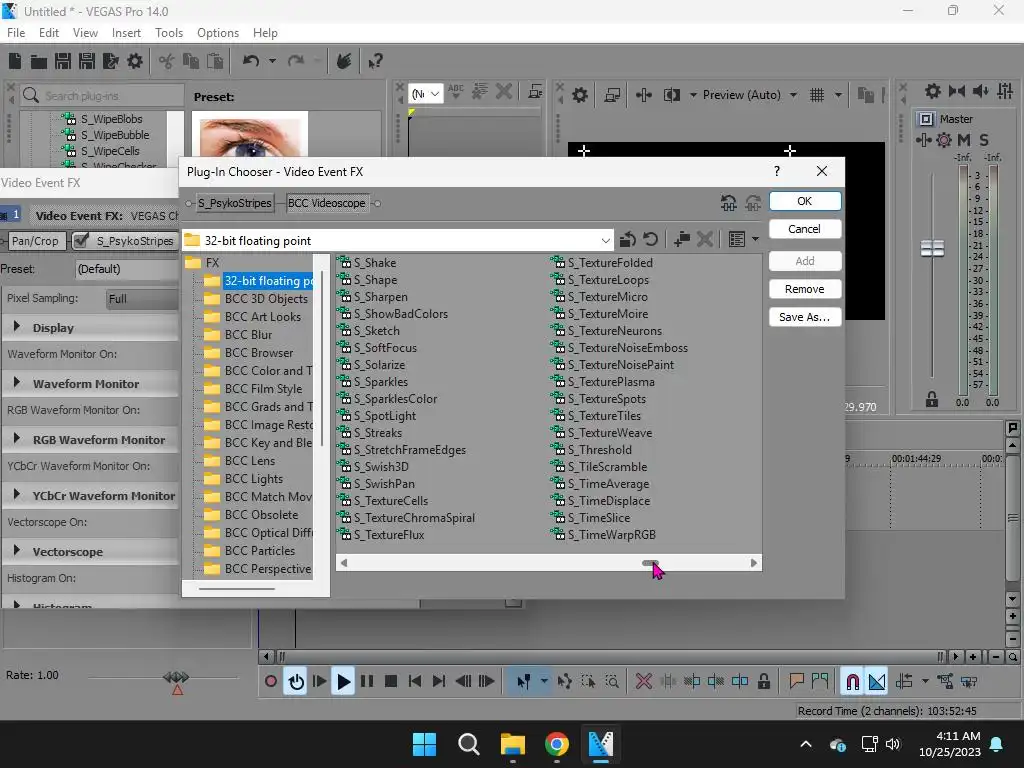This screenshot has height=768, width=1024.
Task: Toggle Auto Crossfades icon in timeline toolbar
Action: coord(877,682)
